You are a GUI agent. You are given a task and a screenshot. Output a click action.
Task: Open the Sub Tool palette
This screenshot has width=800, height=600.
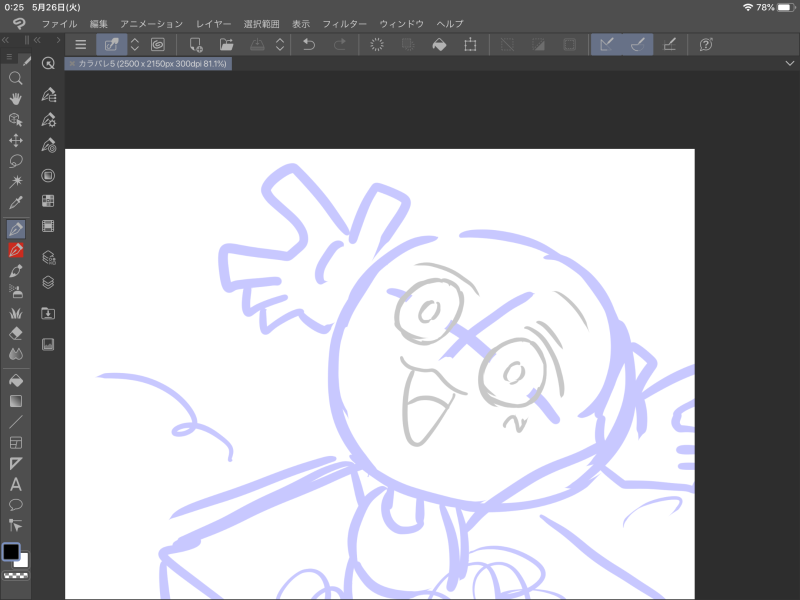click(48, 95)
